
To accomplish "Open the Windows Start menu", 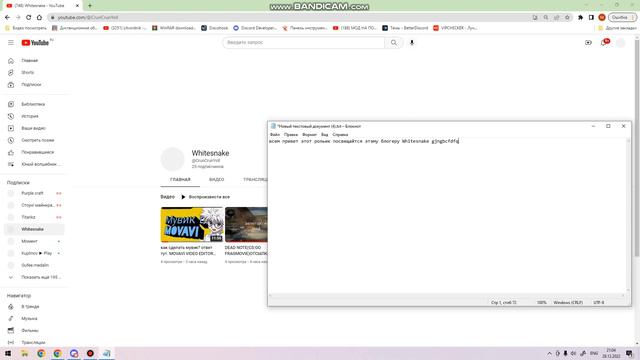I will (8, 353).
